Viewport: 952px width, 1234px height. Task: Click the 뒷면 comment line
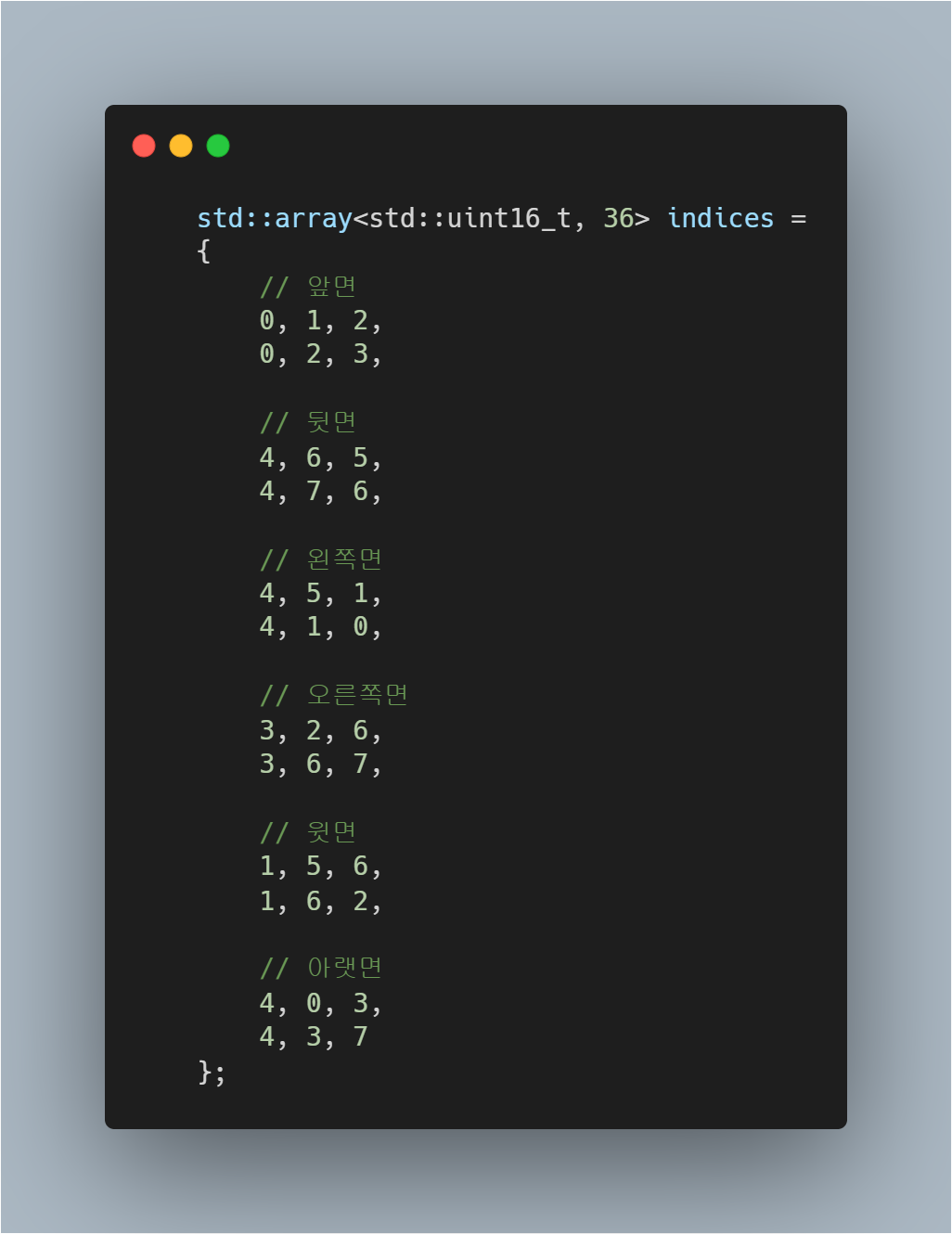pyautogui.click(x=308, y=423)
